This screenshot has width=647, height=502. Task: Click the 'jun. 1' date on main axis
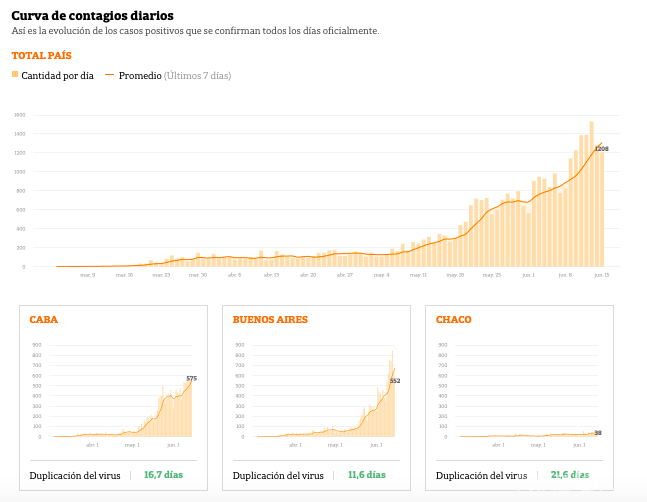pyautogui.click(x=527, y=274)
